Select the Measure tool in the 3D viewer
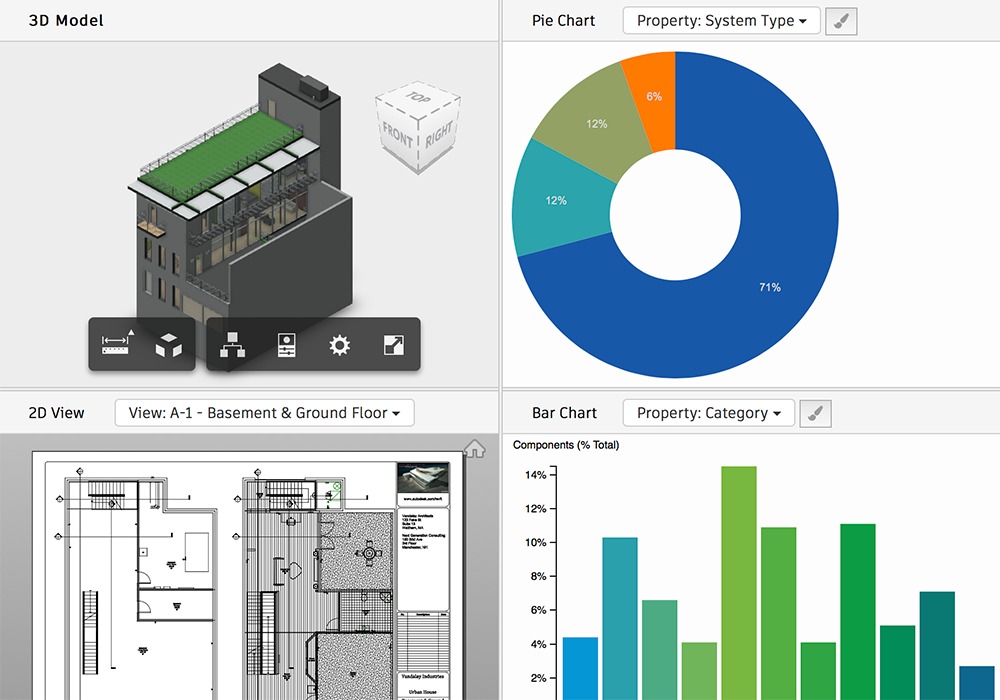1000x700 pixels. 117,344
